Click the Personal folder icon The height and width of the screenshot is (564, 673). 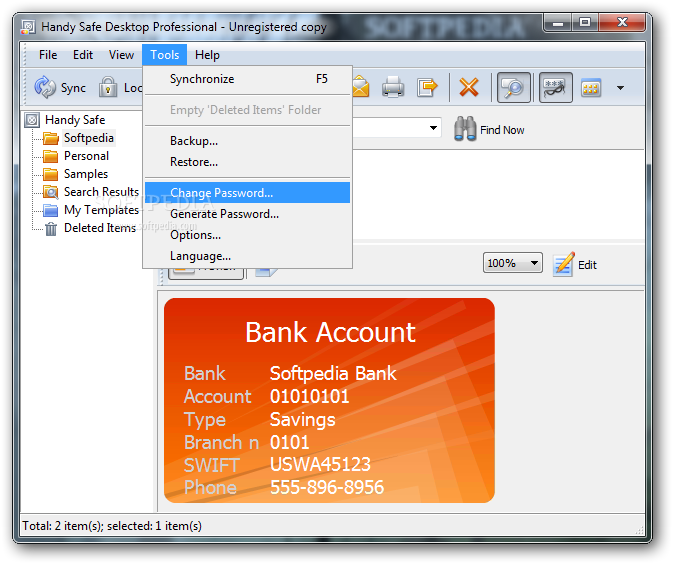tap(51, 156)
